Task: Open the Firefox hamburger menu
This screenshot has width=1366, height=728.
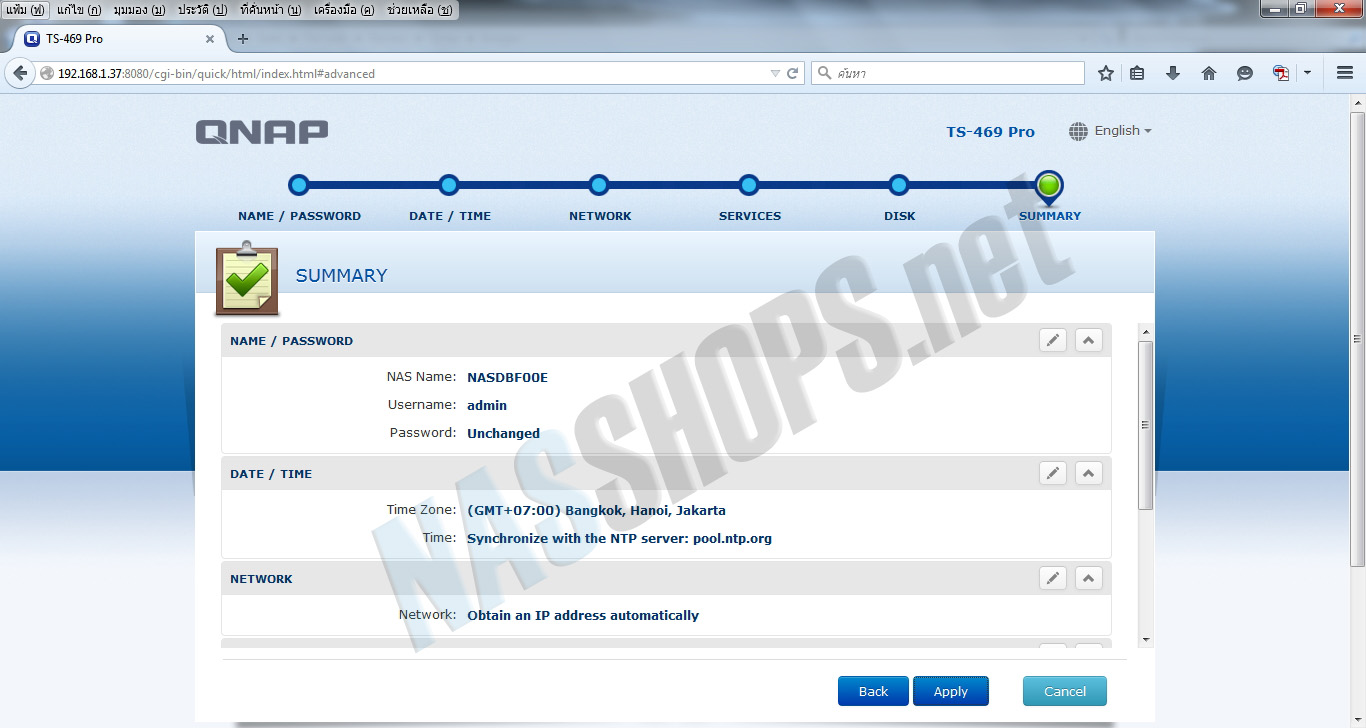Action: click(1345, 73)
